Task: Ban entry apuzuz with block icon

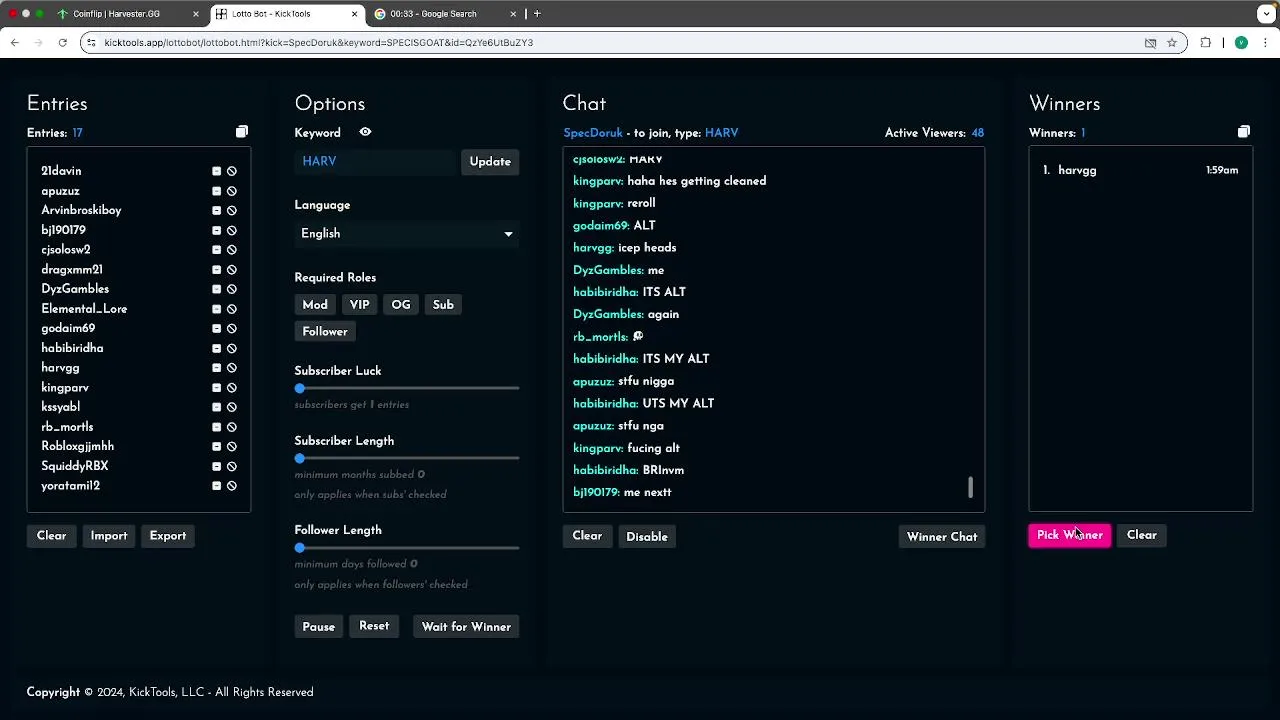Action: point(232,191)
